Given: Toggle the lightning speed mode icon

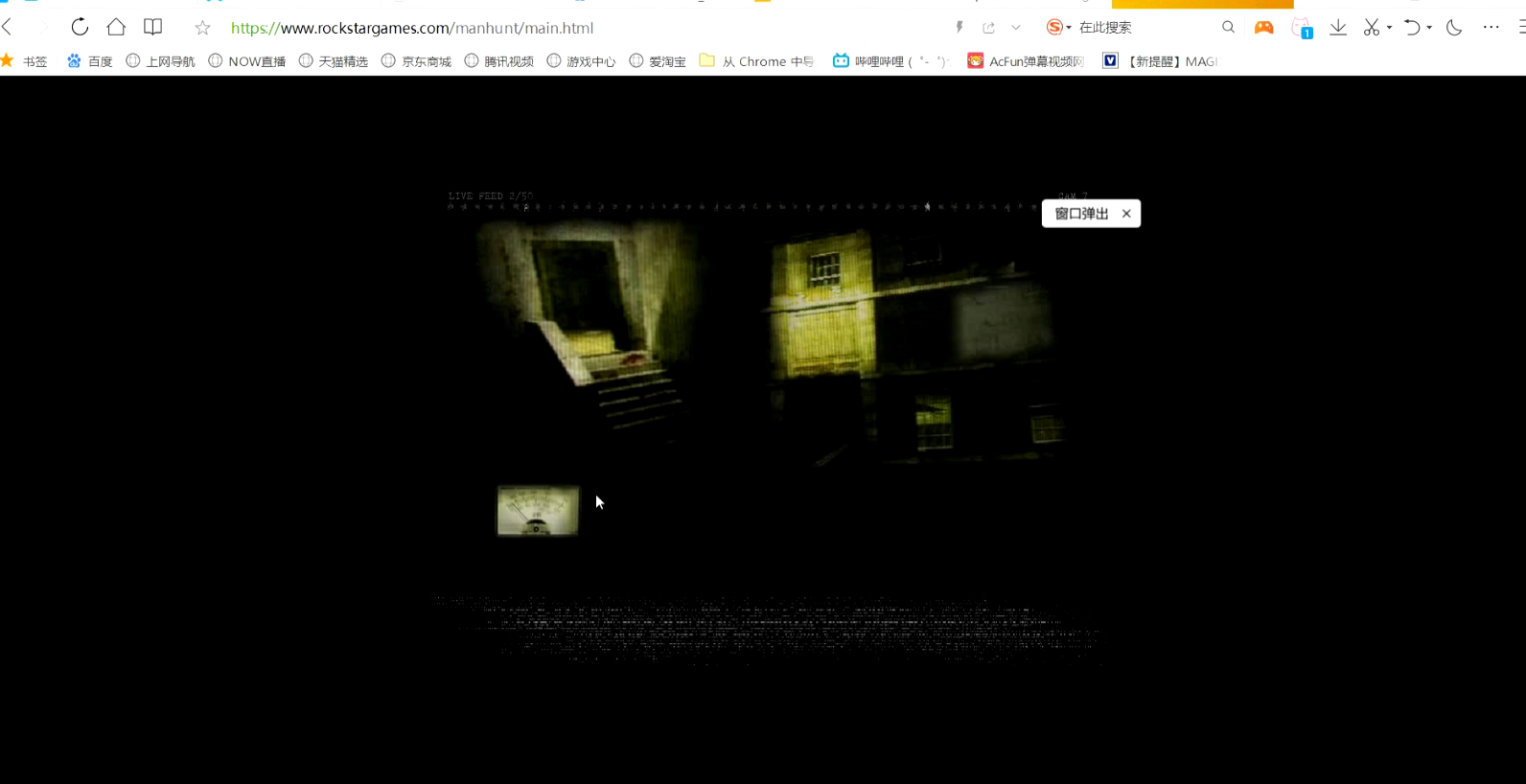Looking at the screenshot, I should [960, 28].
